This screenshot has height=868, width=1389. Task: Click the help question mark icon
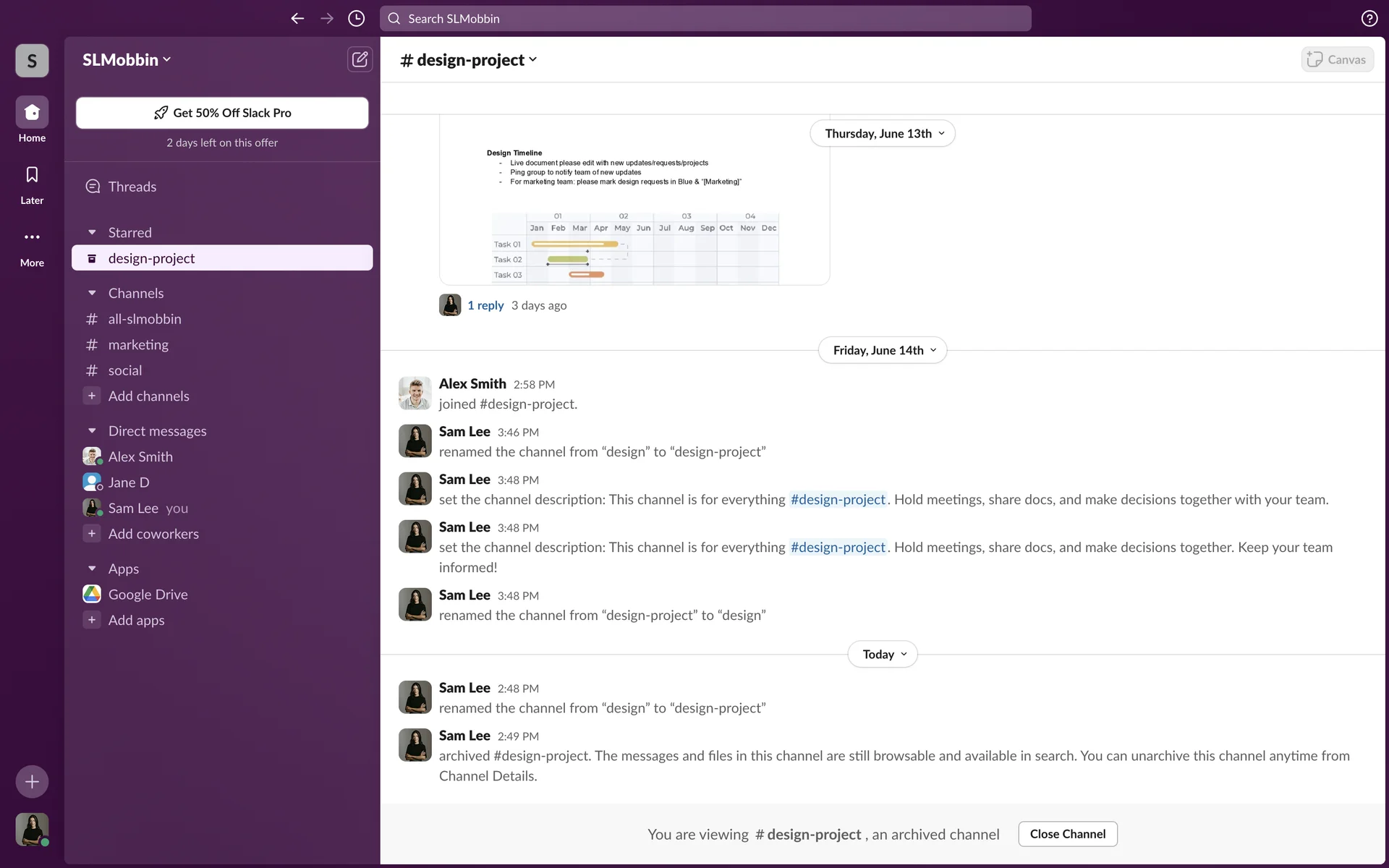click(1369, 19)
